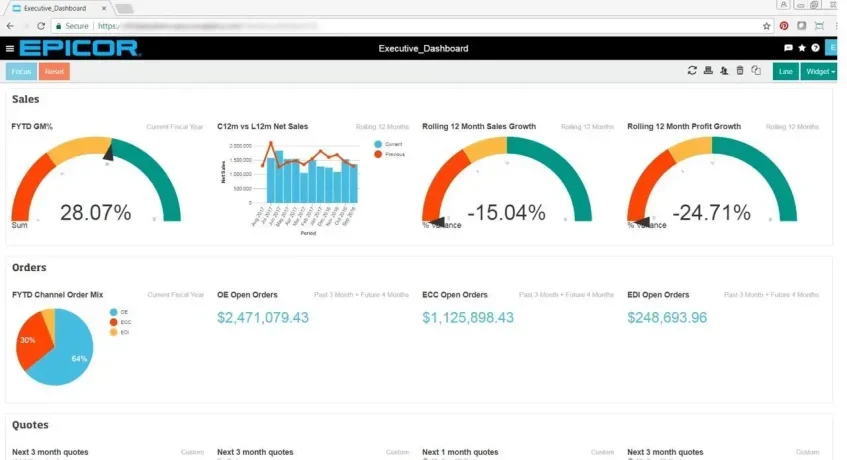Click the $1,125,898.43 ECC Open Orders amount
The image size is (847, 460).
coord(468,317)
